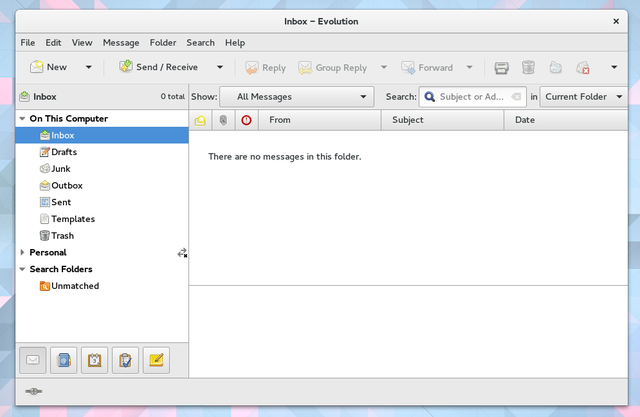
Task: Switch to Memos view button
Action: point(156,360)
